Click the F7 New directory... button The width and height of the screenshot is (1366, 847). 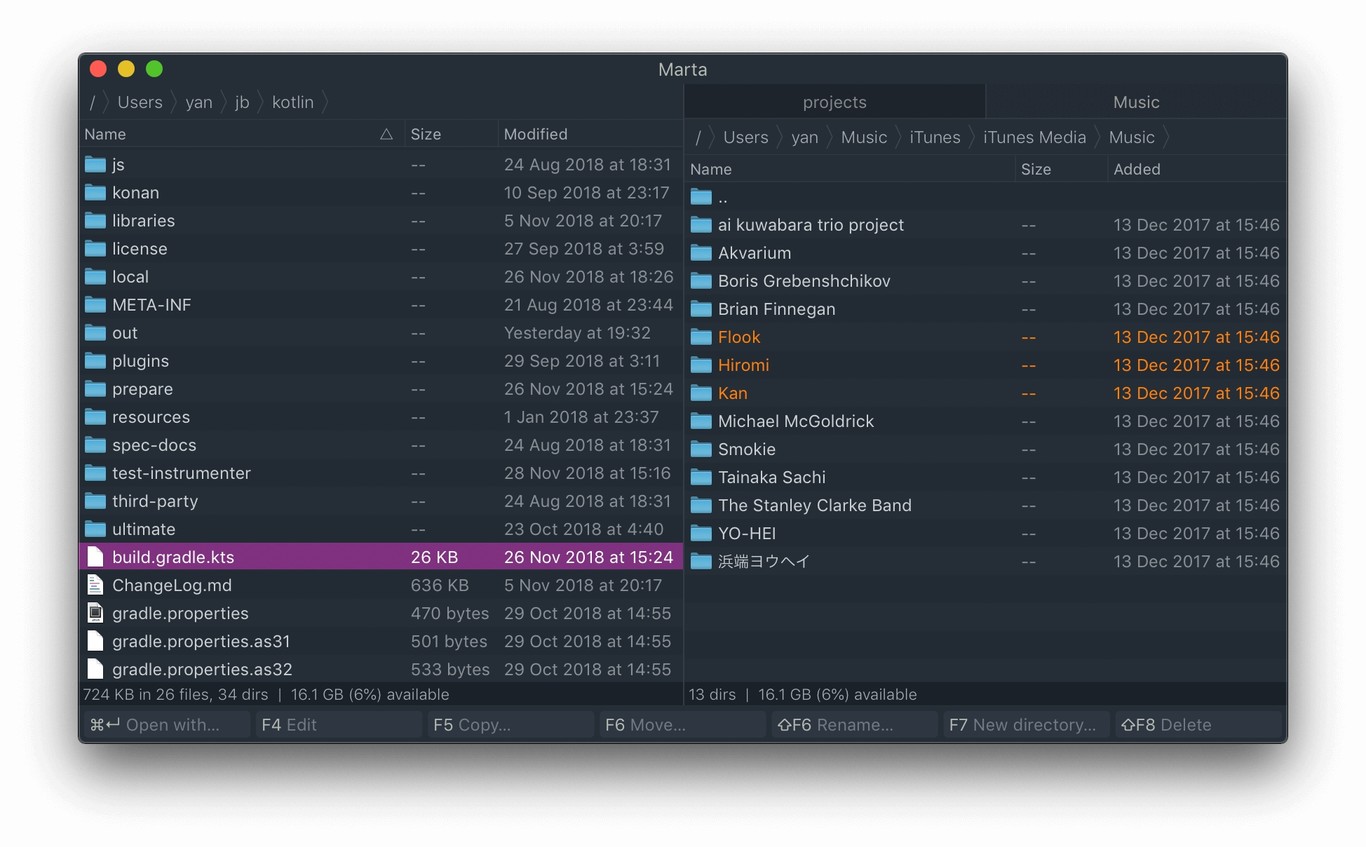pyautogui.click(x=1027, y=724)
